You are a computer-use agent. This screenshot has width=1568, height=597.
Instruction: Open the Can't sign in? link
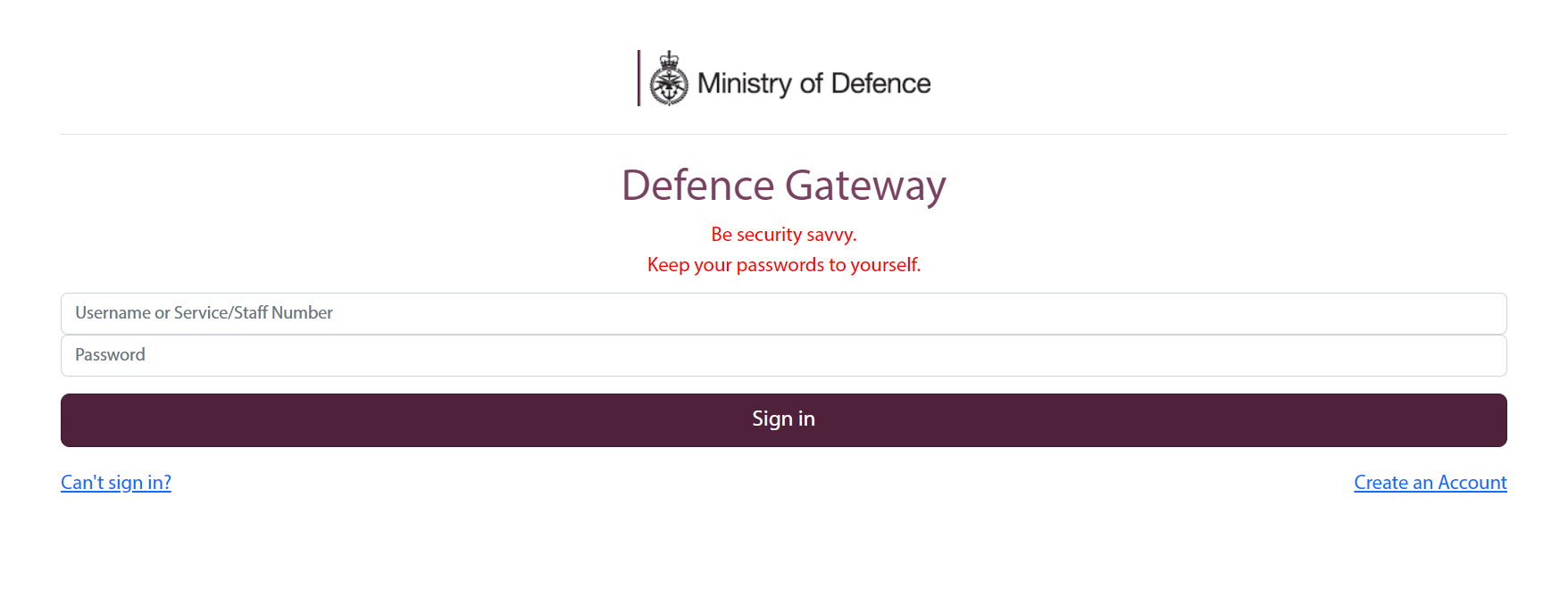[116, 483]
